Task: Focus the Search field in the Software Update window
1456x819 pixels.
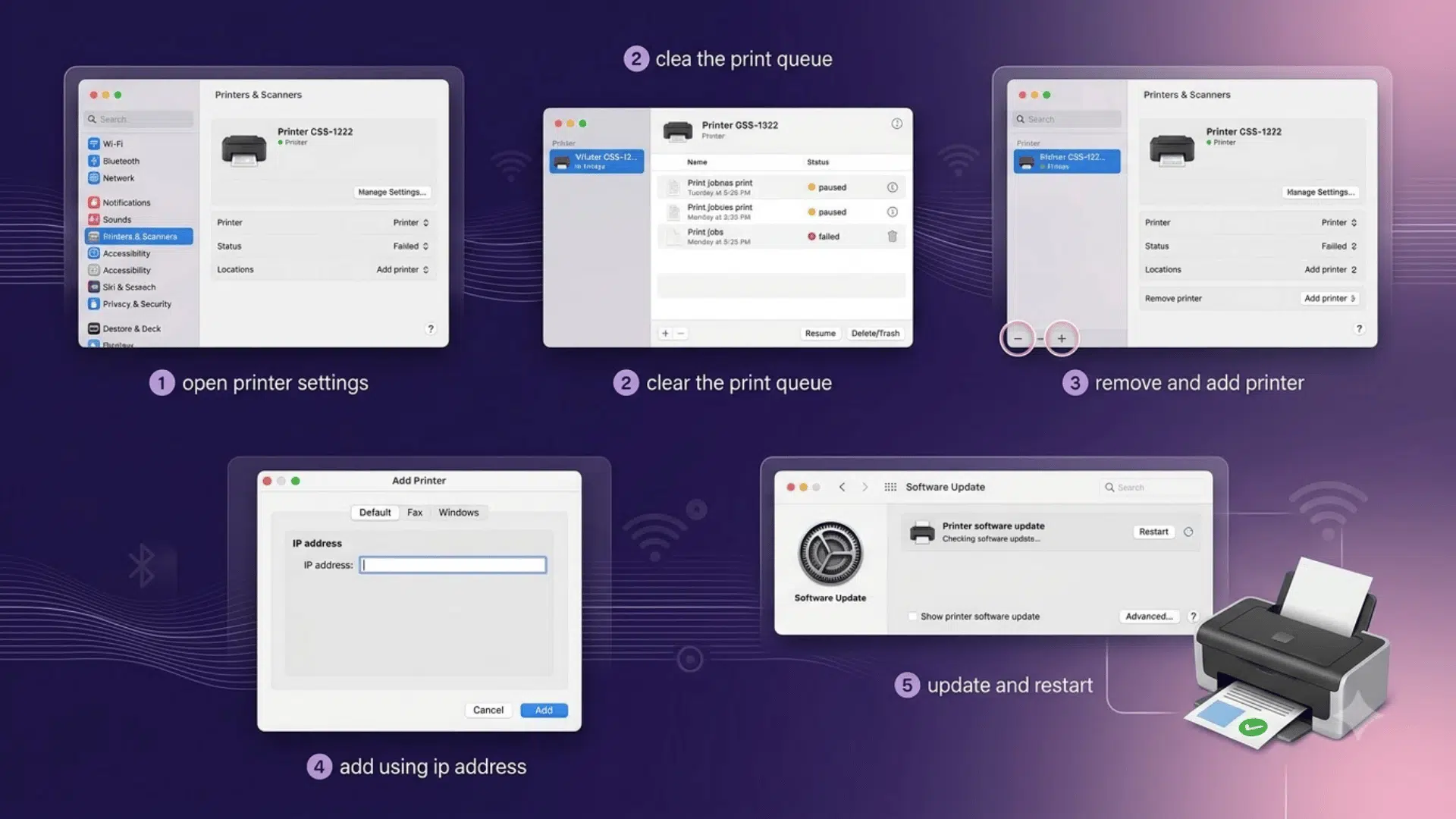Action: click(x=1151, y=488)
